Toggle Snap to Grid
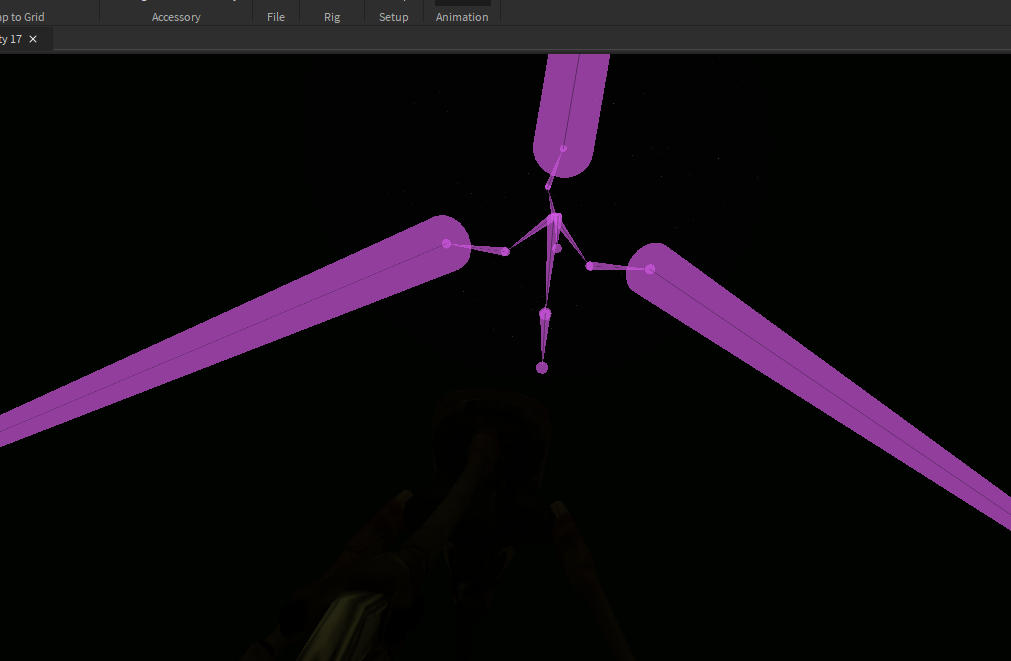 tap(20, 16)
